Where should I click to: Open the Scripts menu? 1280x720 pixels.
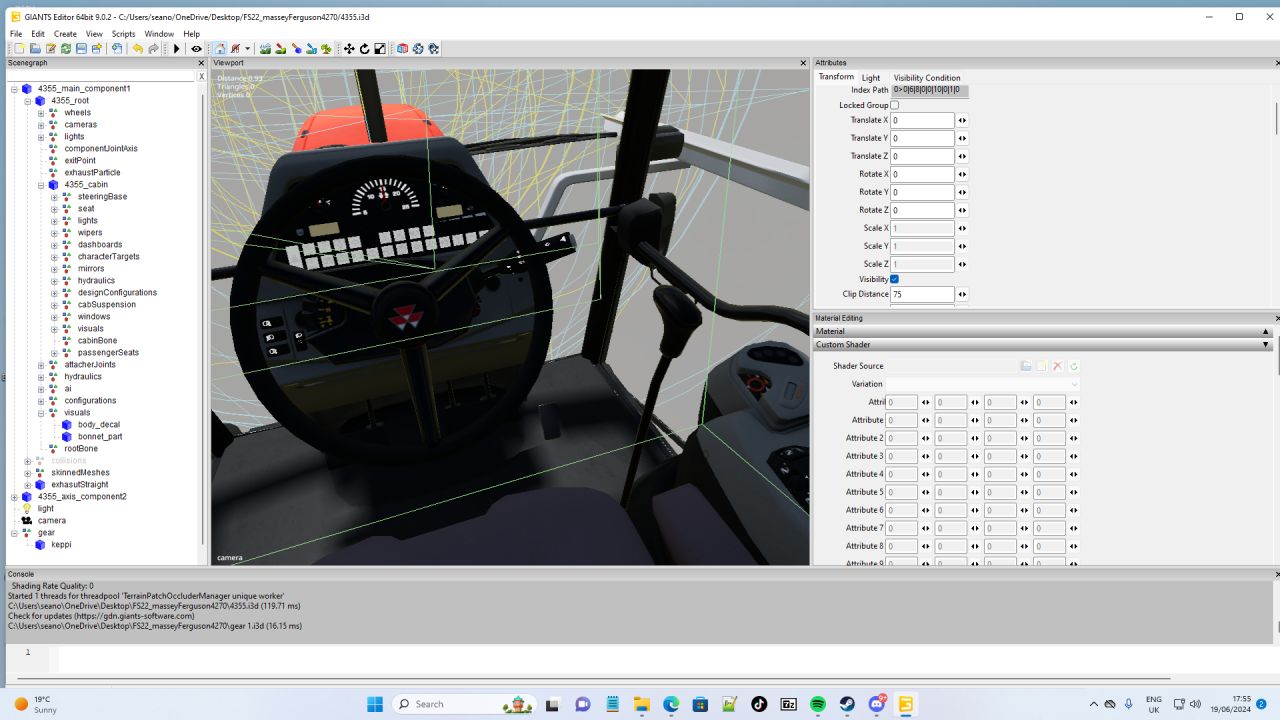click(x=123, y=34)
